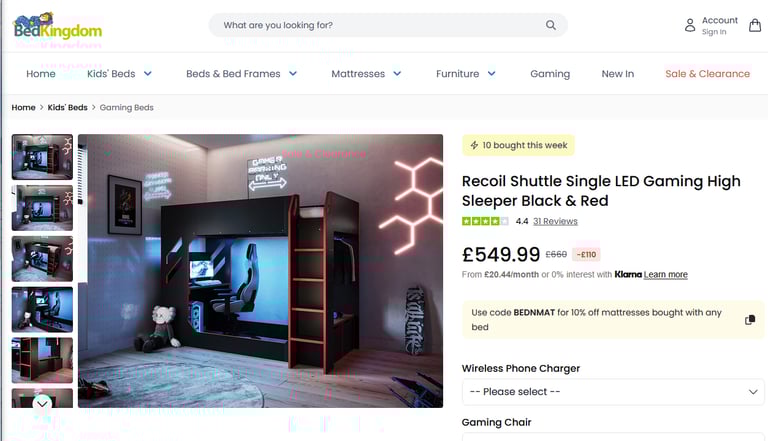Click the Kids' Beds breadcrumb link
The height and width of the screenshot is (441, 768).
click(x=68, y=107)
